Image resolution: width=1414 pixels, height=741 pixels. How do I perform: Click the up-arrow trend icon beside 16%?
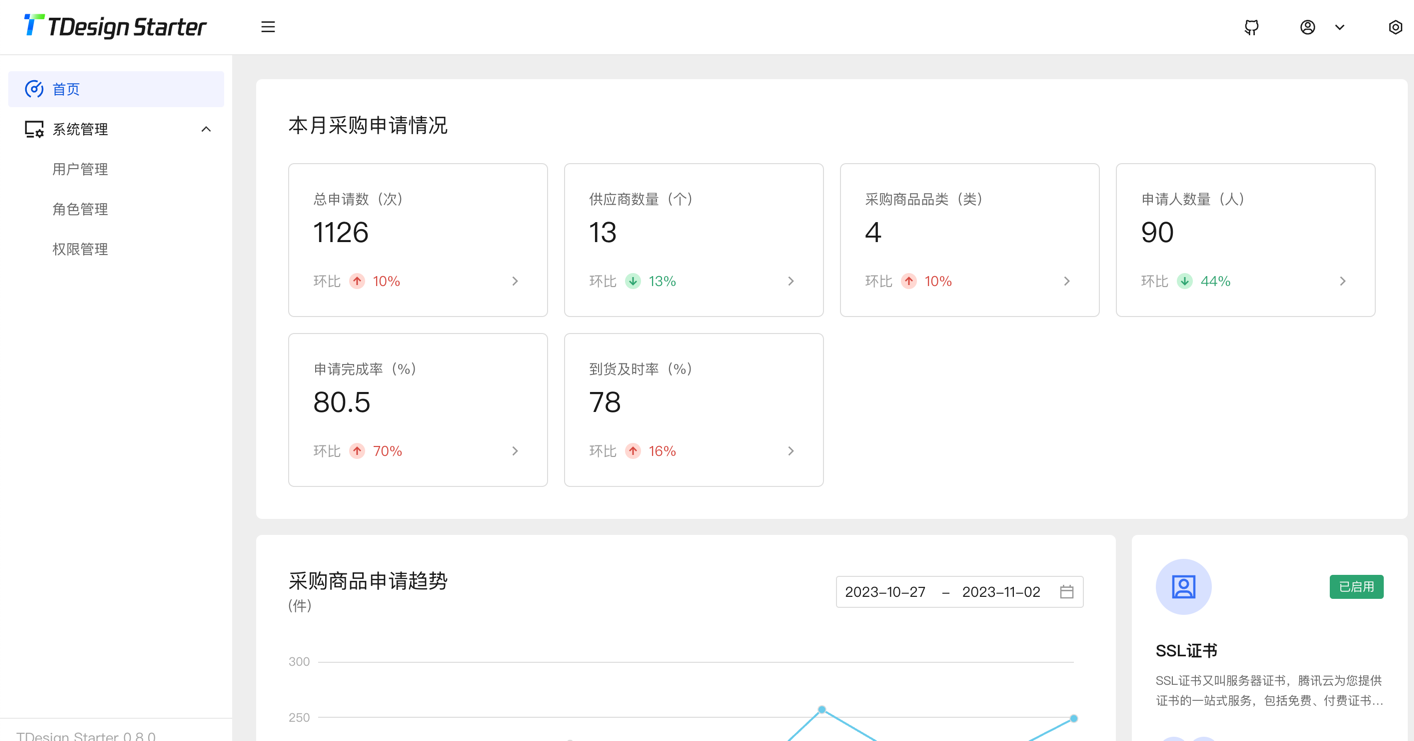633,451
